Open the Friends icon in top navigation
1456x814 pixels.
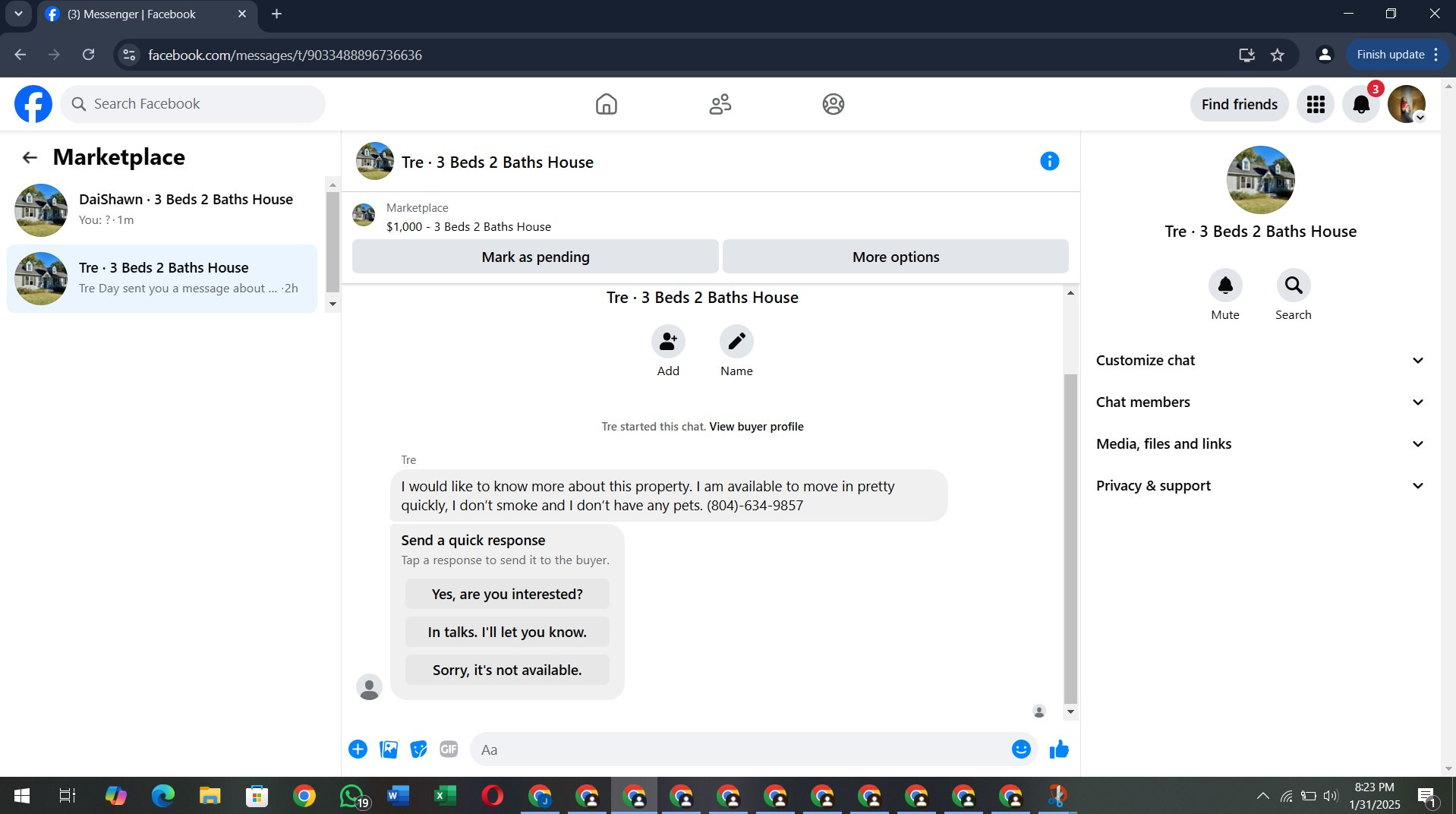[x=720, y=104]
